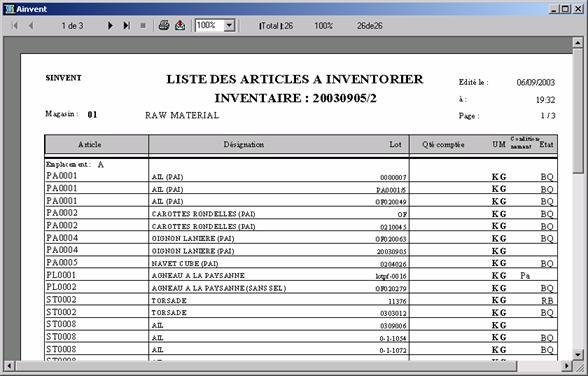The width and height of the screenshot is (588, 376).
Task: Open the zoom level dropdown
Action: [x=229, y=25]
